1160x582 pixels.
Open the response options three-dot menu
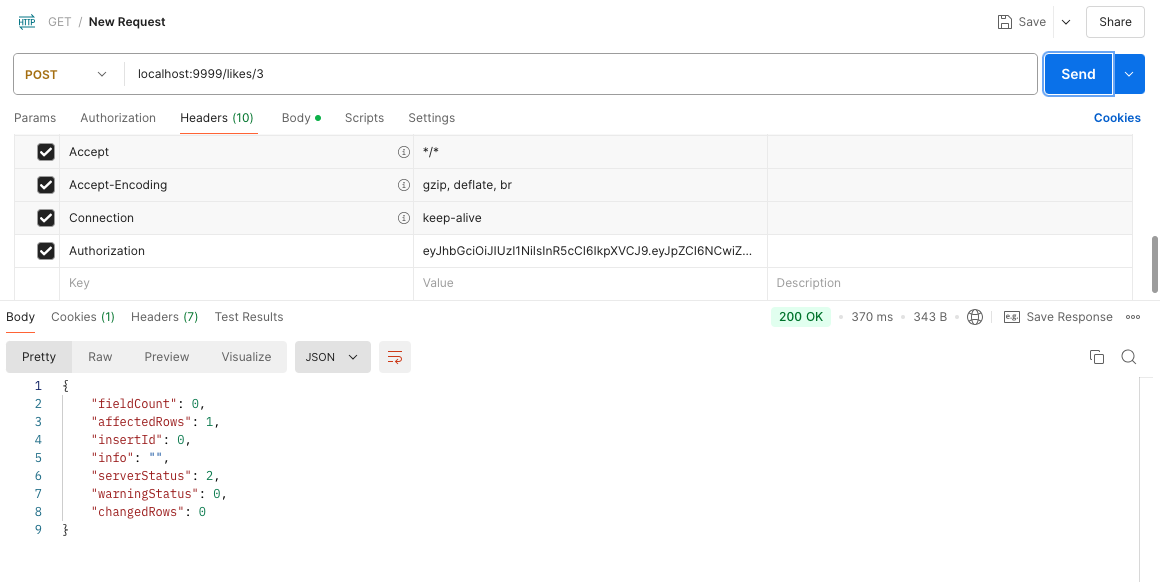1133,317
